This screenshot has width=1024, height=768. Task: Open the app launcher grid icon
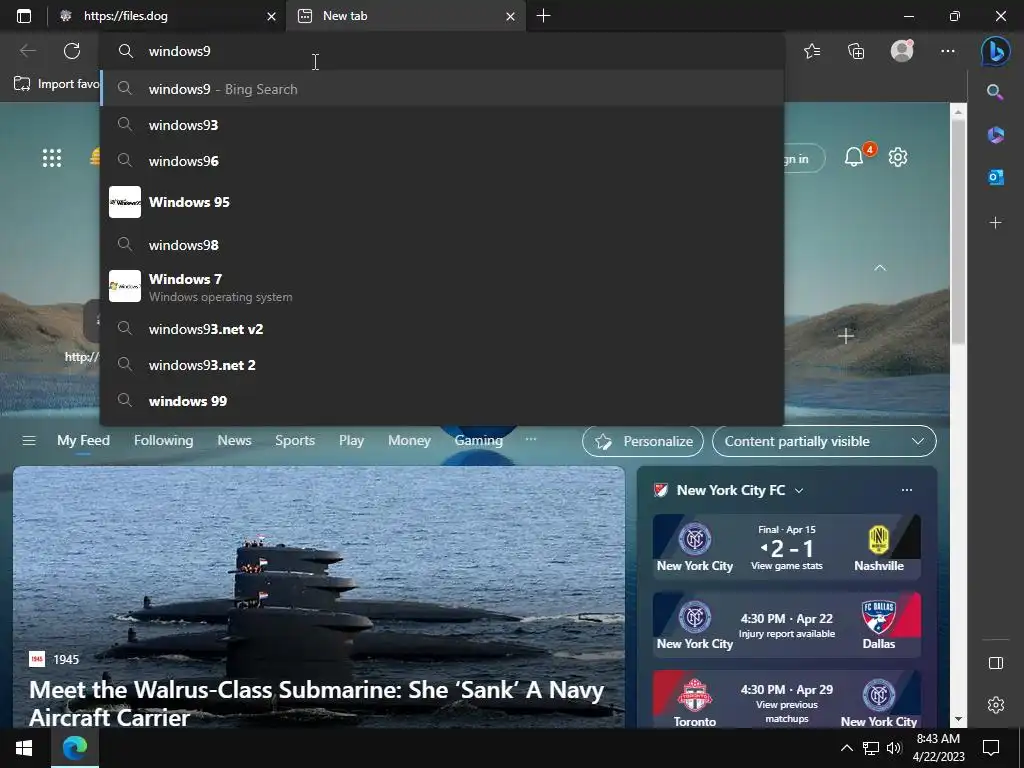(52, 157)
